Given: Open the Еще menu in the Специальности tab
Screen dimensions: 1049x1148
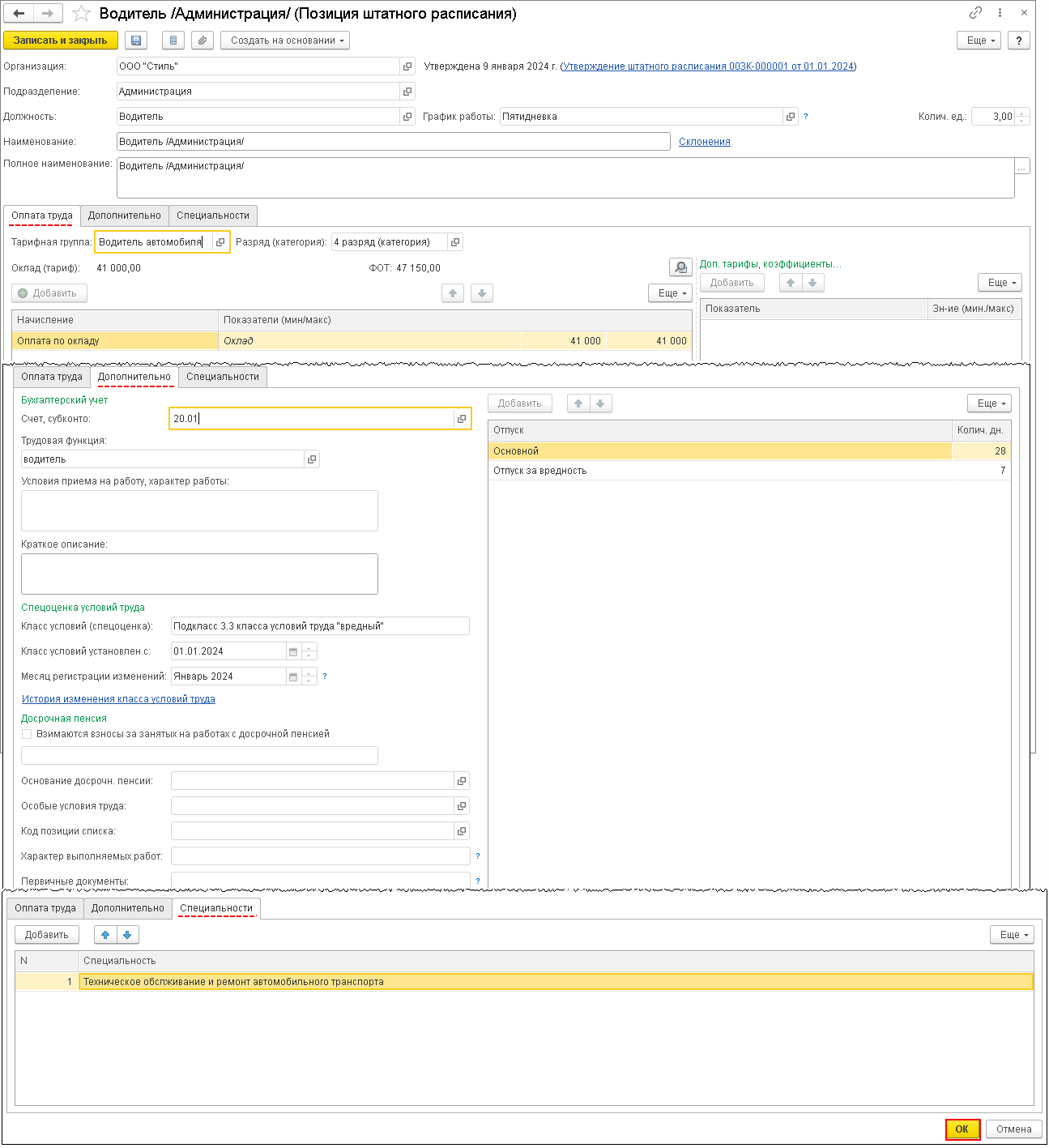Looking at the screenshot, I should [x=1012, y=935].
